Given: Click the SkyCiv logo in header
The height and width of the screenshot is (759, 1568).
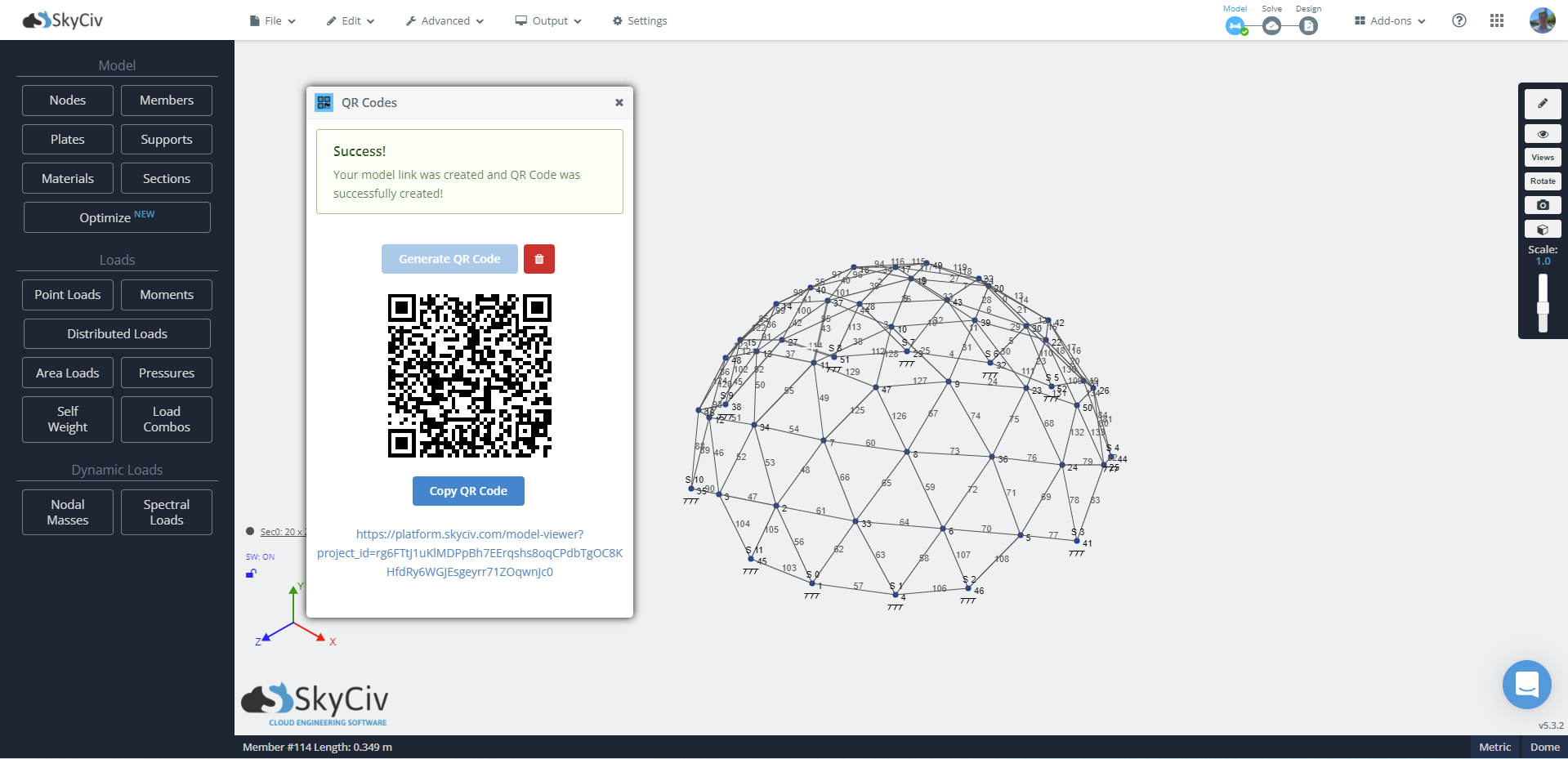Looking at the screenshot, I should coord(63,20).
